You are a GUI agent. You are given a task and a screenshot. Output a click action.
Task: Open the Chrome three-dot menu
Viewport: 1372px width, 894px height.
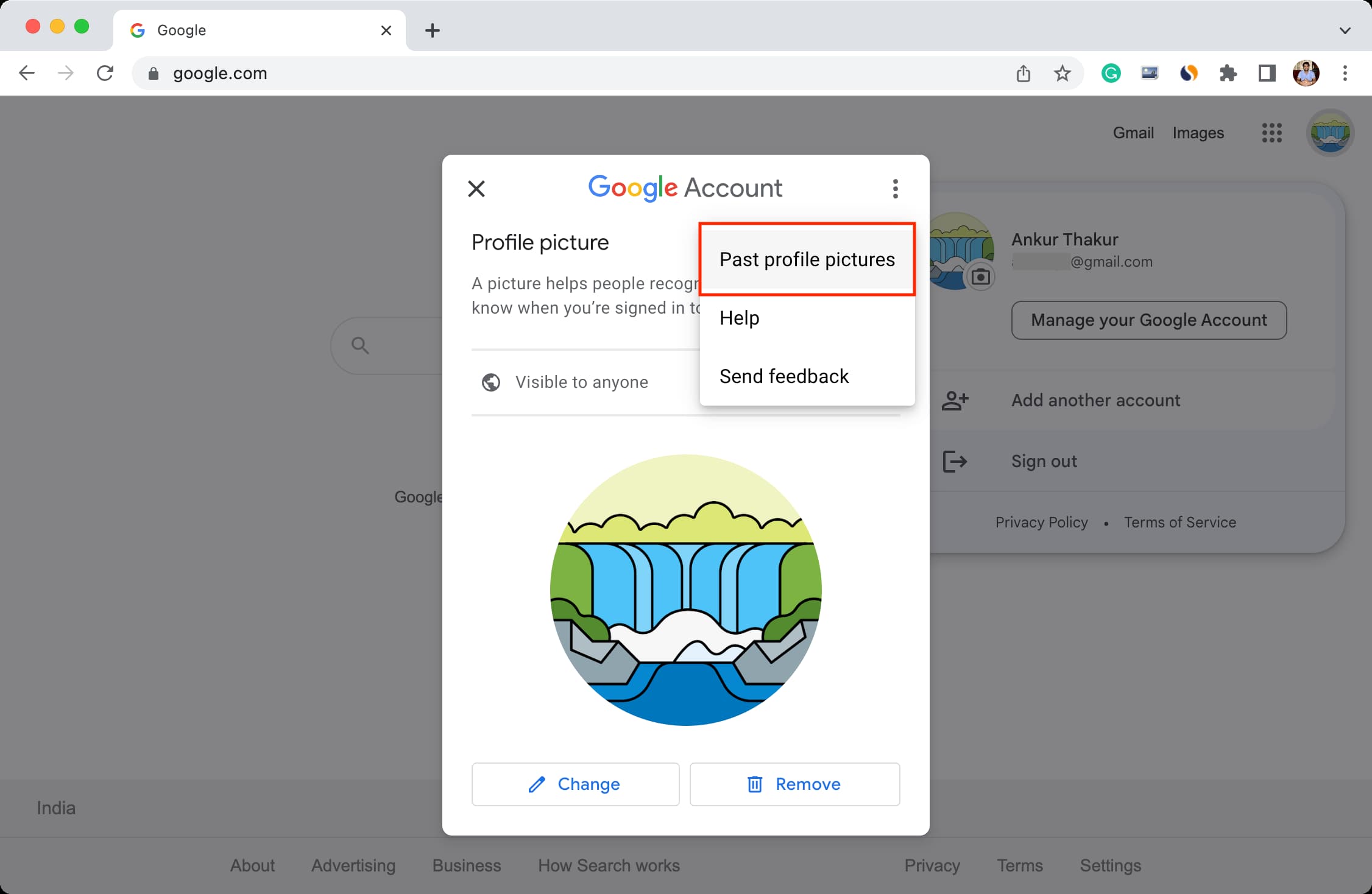1345,74
